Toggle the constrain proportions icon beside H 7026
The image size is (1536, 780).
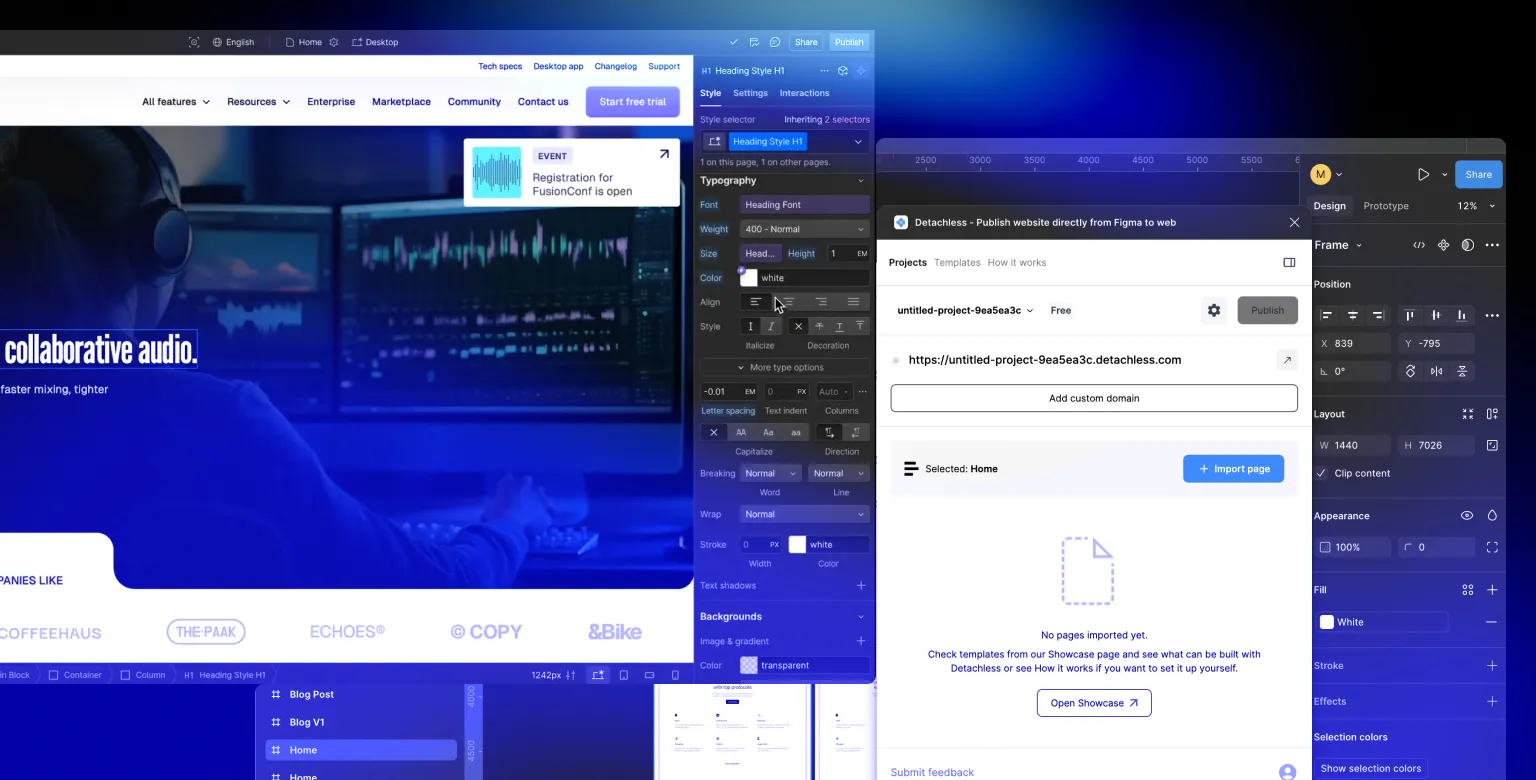tap(1492, 445)
